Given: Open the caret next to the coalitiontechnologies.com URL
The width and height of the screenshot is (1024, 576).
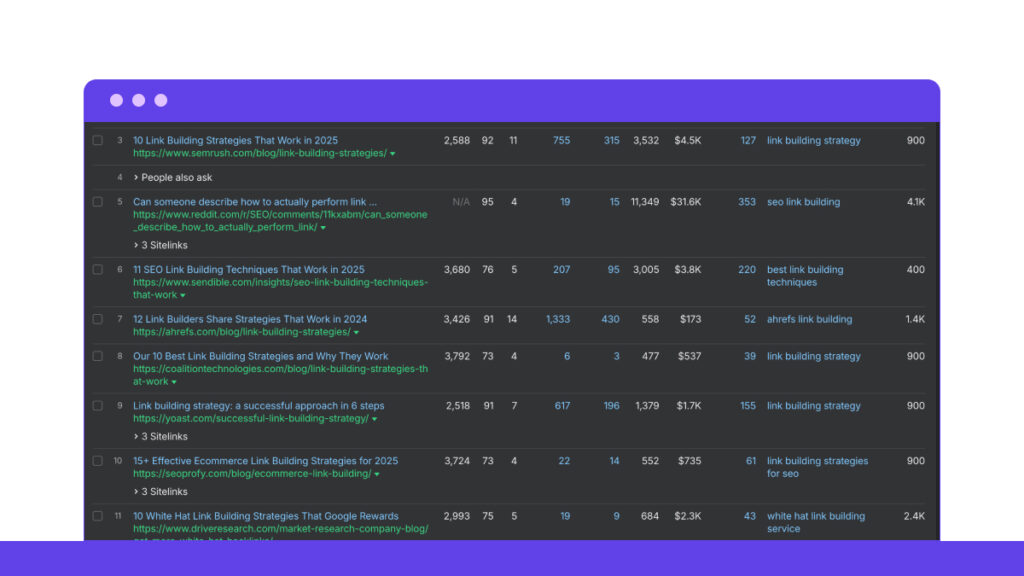Looking at the screenshot, I should (174, 382).
